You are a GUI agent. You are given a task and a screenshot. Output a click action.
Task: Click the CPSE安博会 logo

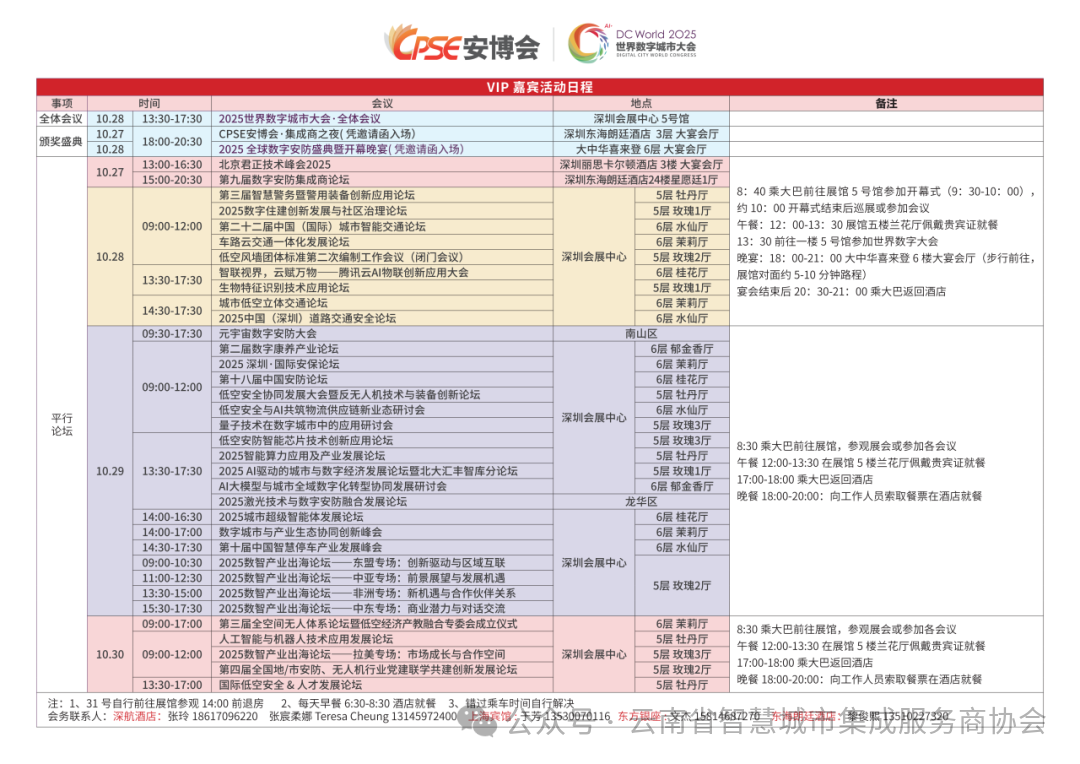461,44
